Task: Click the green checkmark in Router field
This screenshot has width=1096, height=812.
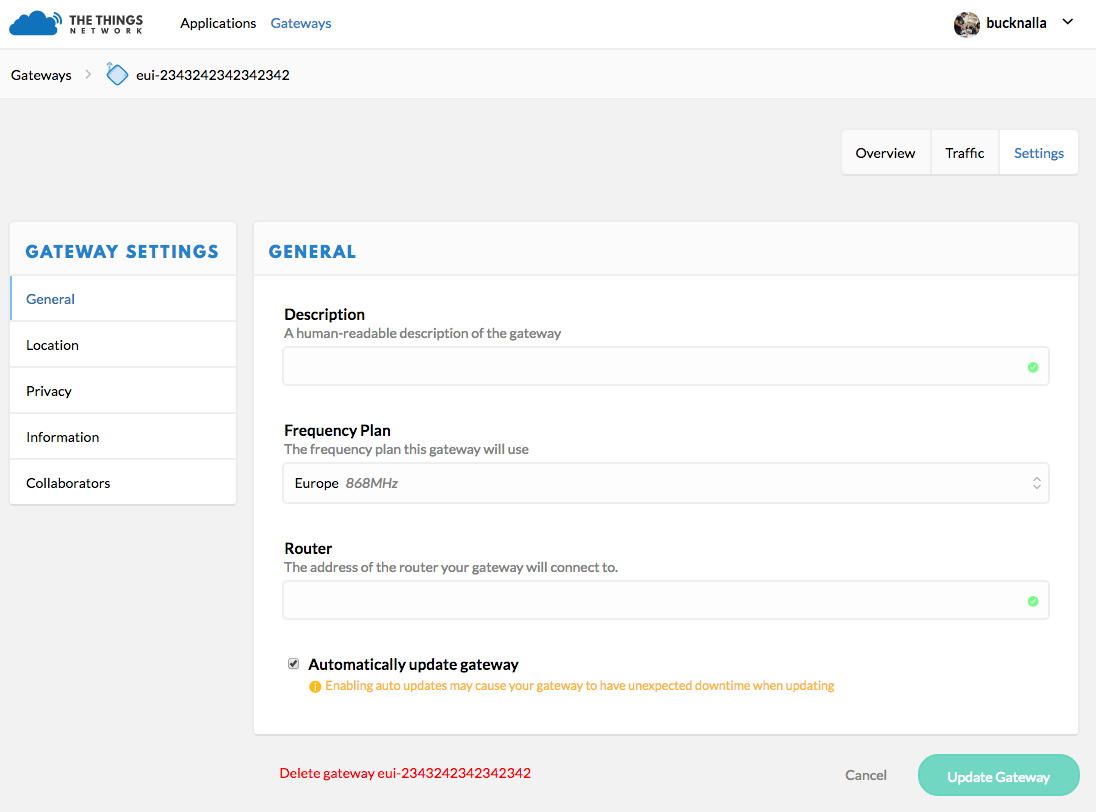Action: [1033, 601]
